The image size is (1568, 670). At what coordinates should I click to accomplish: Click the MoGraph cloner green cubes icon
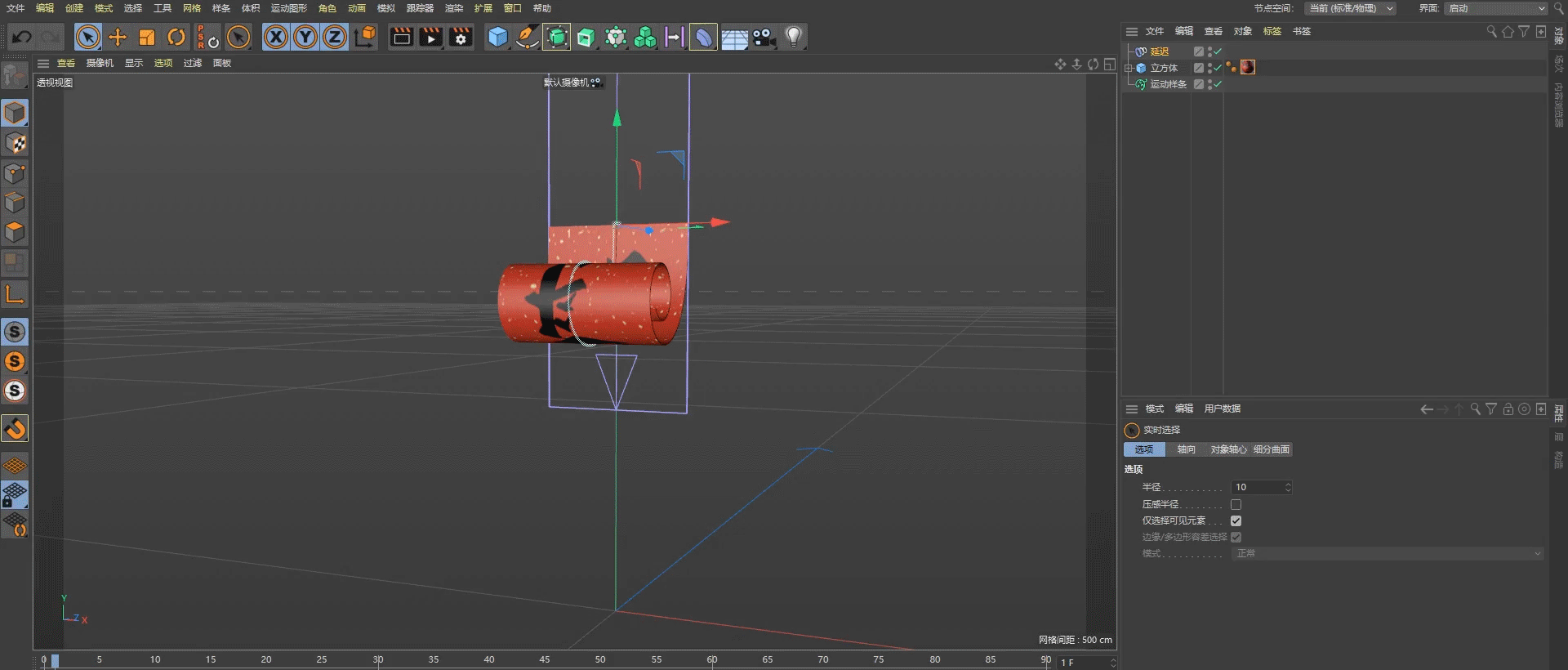645,37
